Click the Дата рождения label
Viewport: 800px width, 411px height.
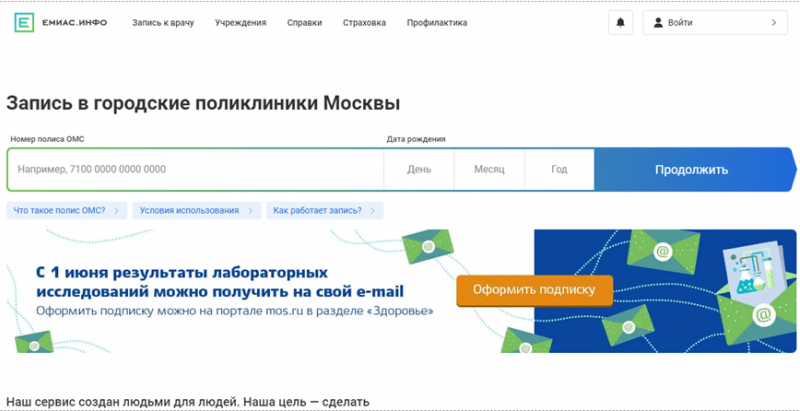tap(416, 139)
